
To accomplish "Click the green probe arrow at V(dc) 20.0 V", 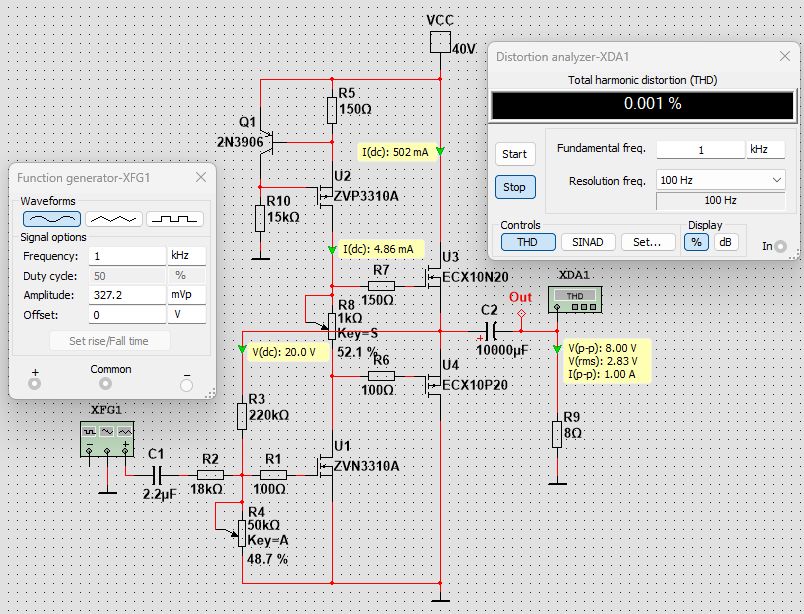I will point(242,349).
